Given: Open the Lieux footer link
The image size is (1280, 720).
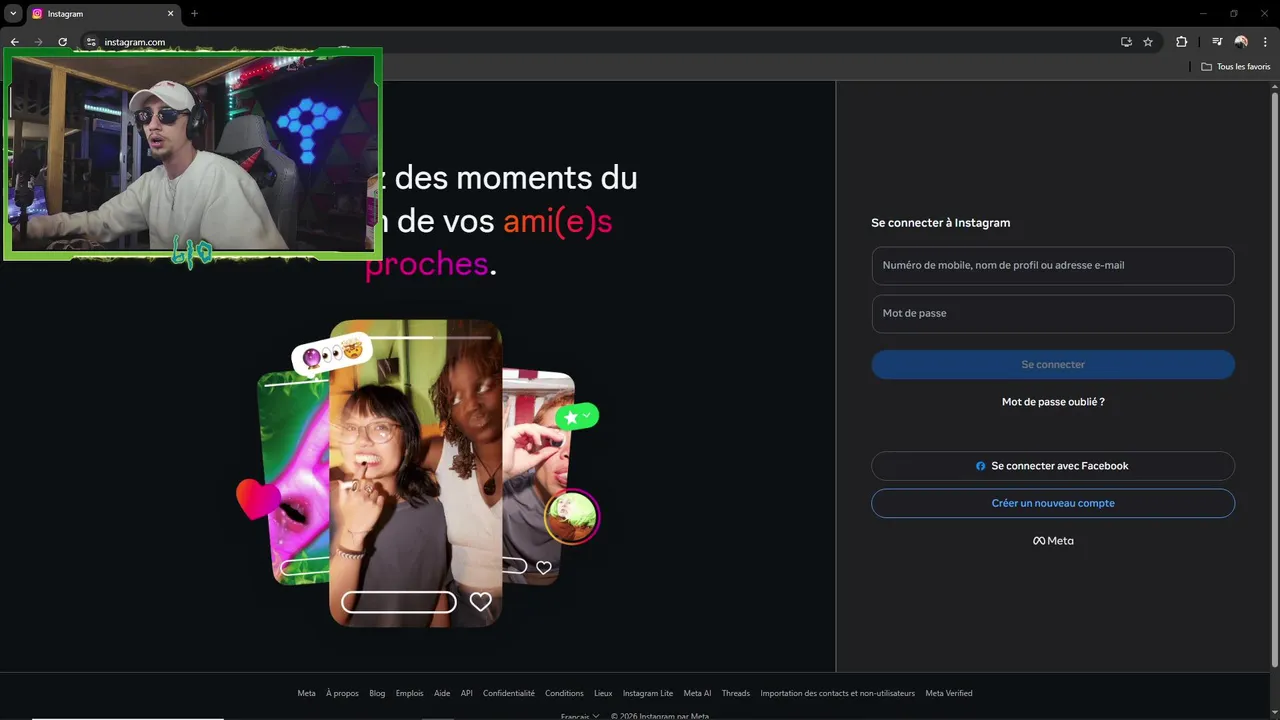Looking at the screenshot, I should coord(603,693).
